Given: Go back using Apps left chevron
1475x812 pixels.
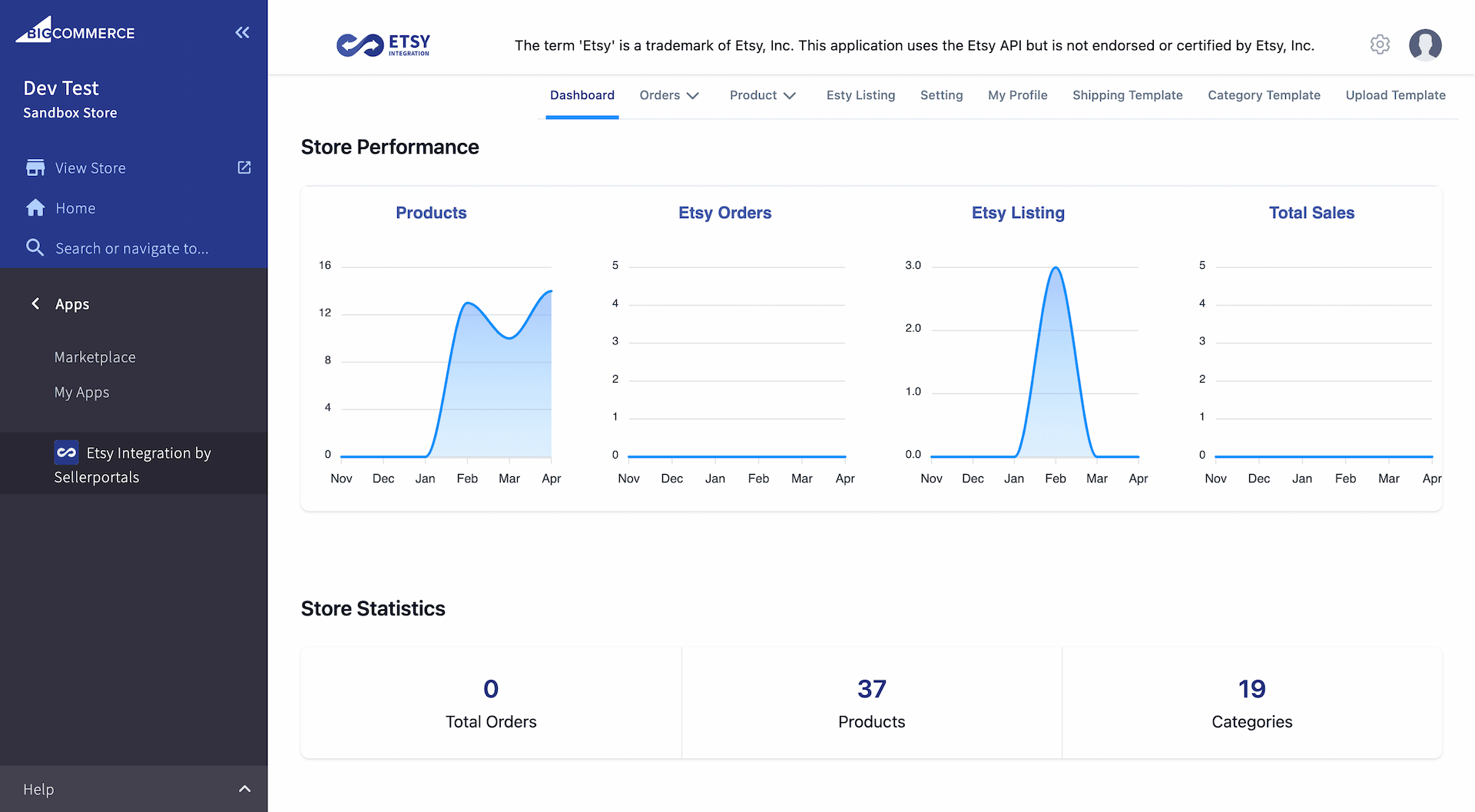Looking at the screenshot, I should (x=35, y=303).
